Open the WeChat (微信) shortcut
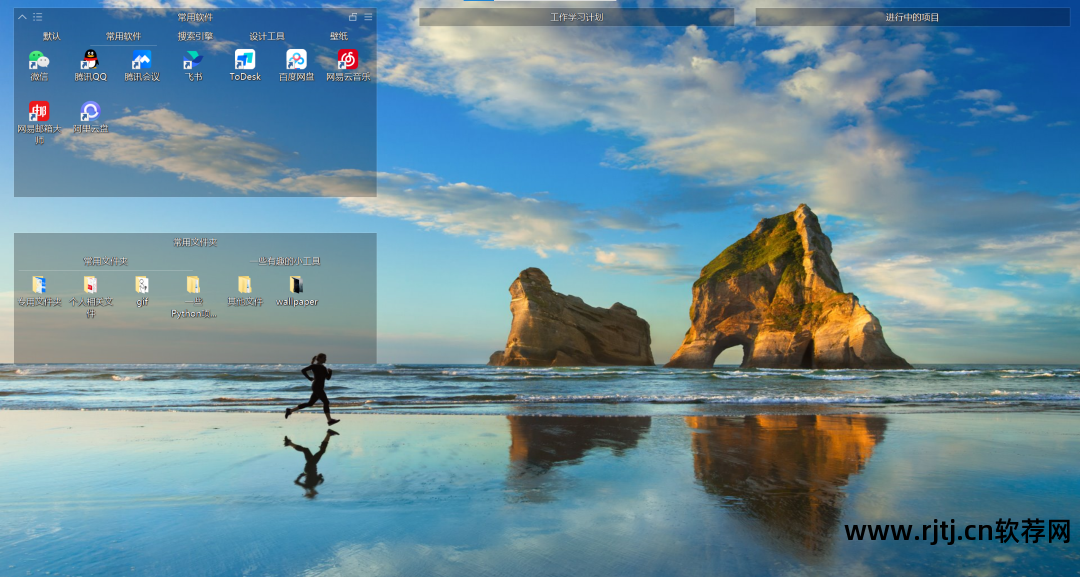1080x577 pixels. [x=38, y=61]
